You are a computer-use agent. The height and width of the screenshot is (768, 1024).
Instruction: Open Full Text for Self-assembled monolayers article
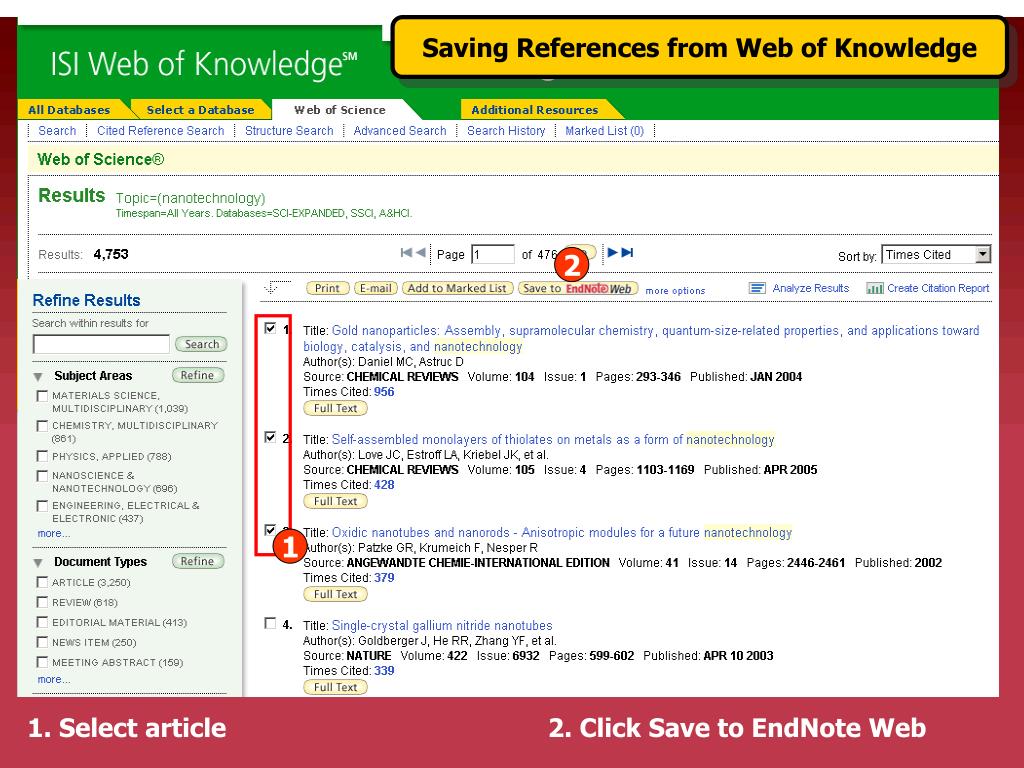coord(336,501)
